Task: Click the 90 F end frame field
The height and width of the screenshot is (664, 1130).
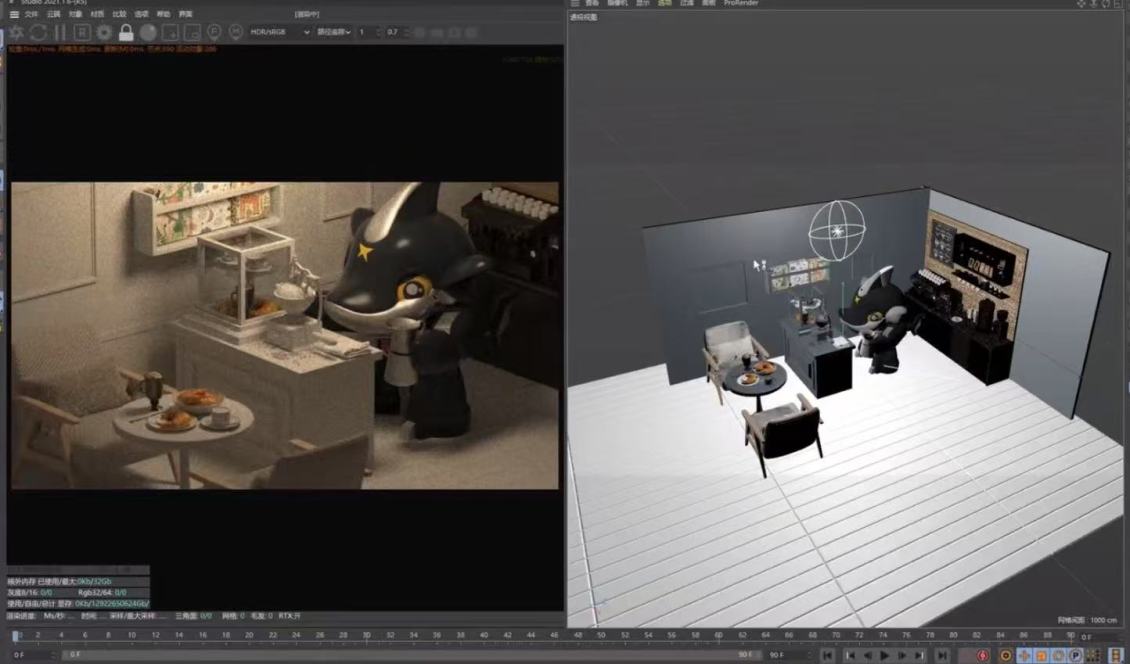Action: click(x=784, y=655)
